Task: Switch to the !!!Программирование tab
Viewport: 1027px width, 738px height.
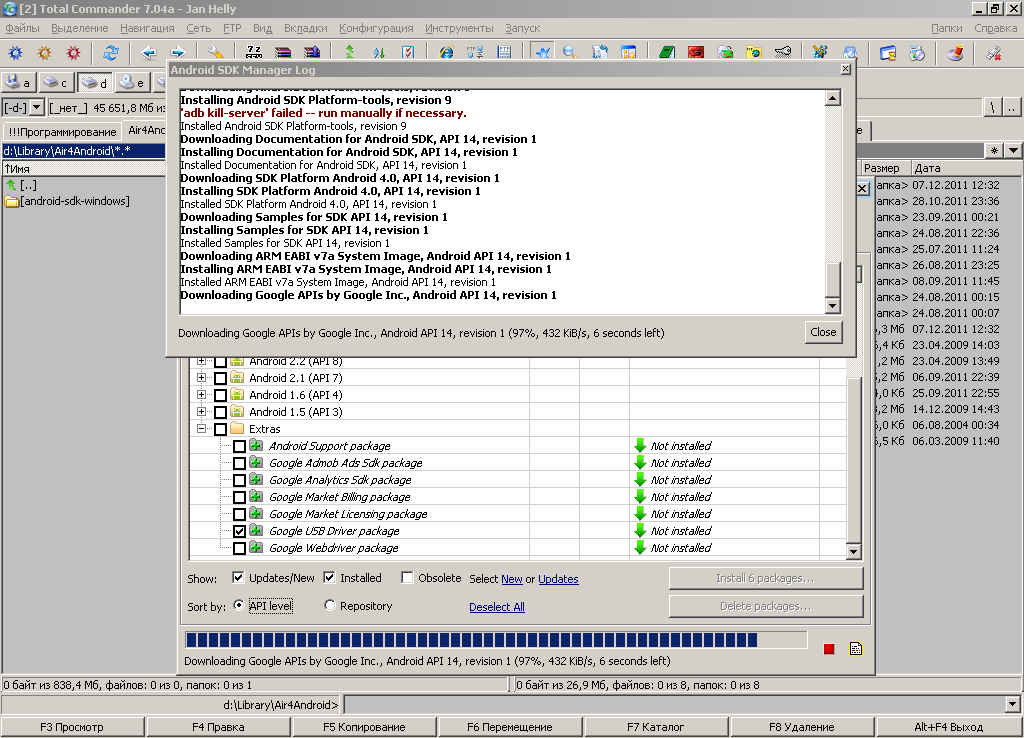Action: (62, 132)
